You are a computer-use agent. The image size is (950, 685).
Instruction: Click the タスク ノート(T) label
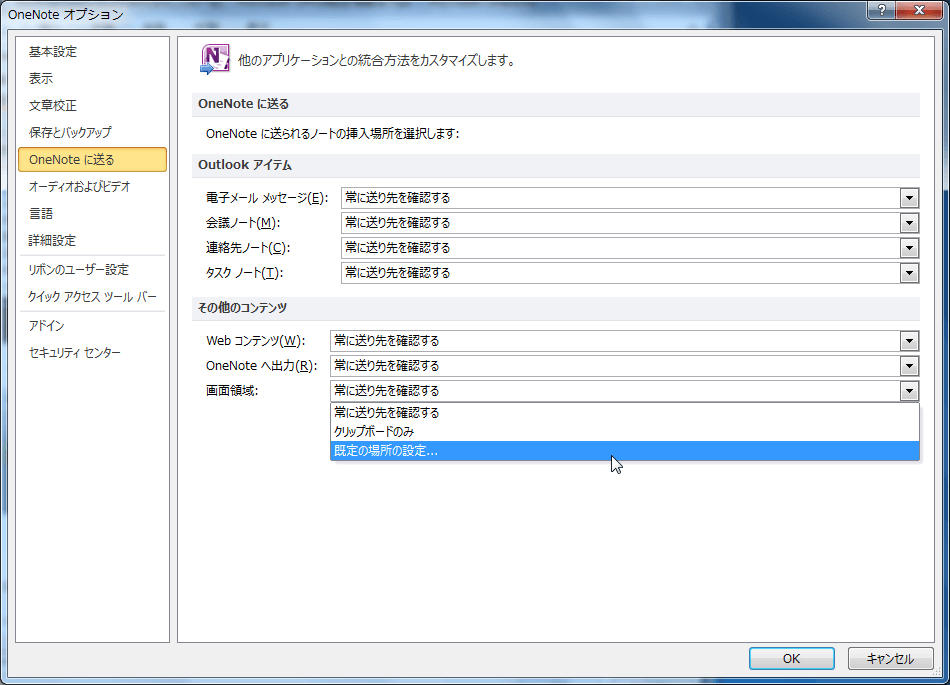click(244, 273)
